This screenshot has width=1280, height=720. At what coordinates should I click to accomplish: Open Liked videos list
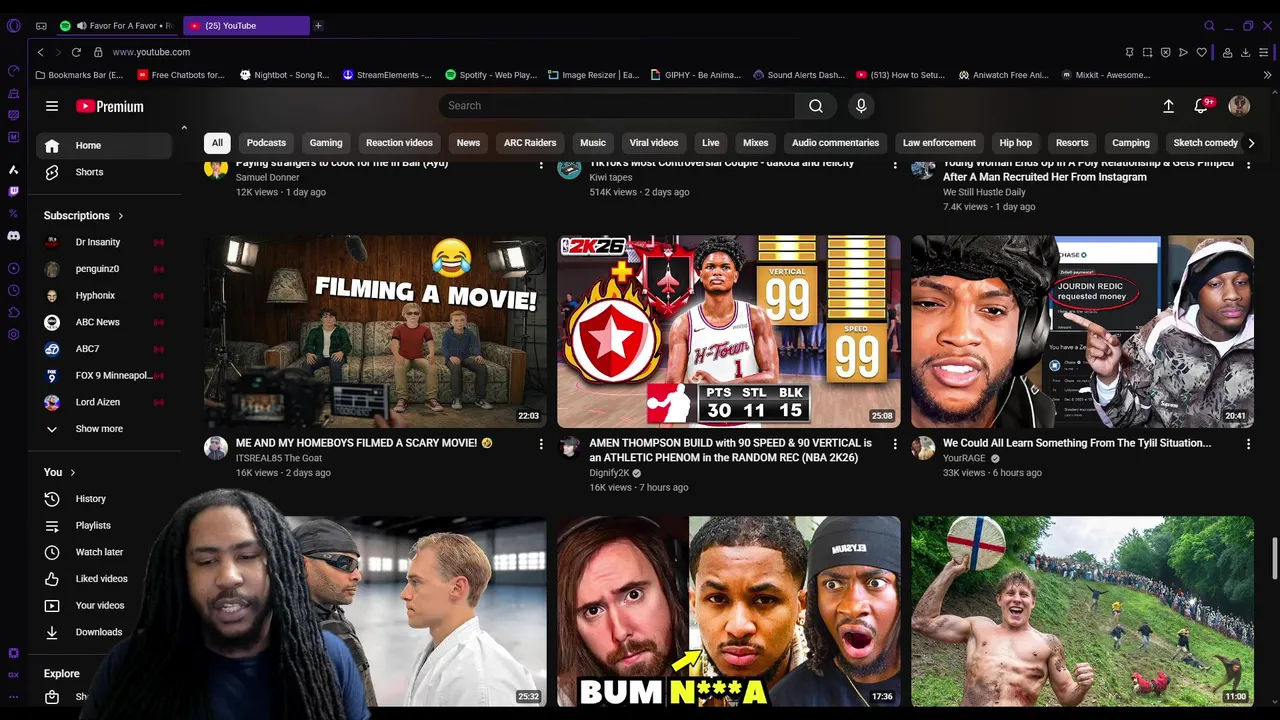(101, 579)
